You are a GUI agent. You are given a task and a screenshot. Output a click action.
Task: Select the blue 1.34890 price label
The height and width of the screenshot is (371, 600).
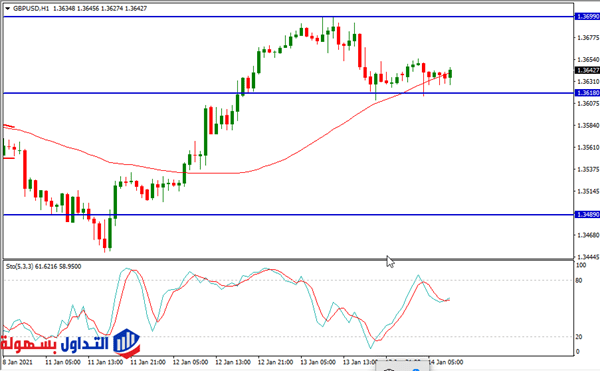point(587,215)
